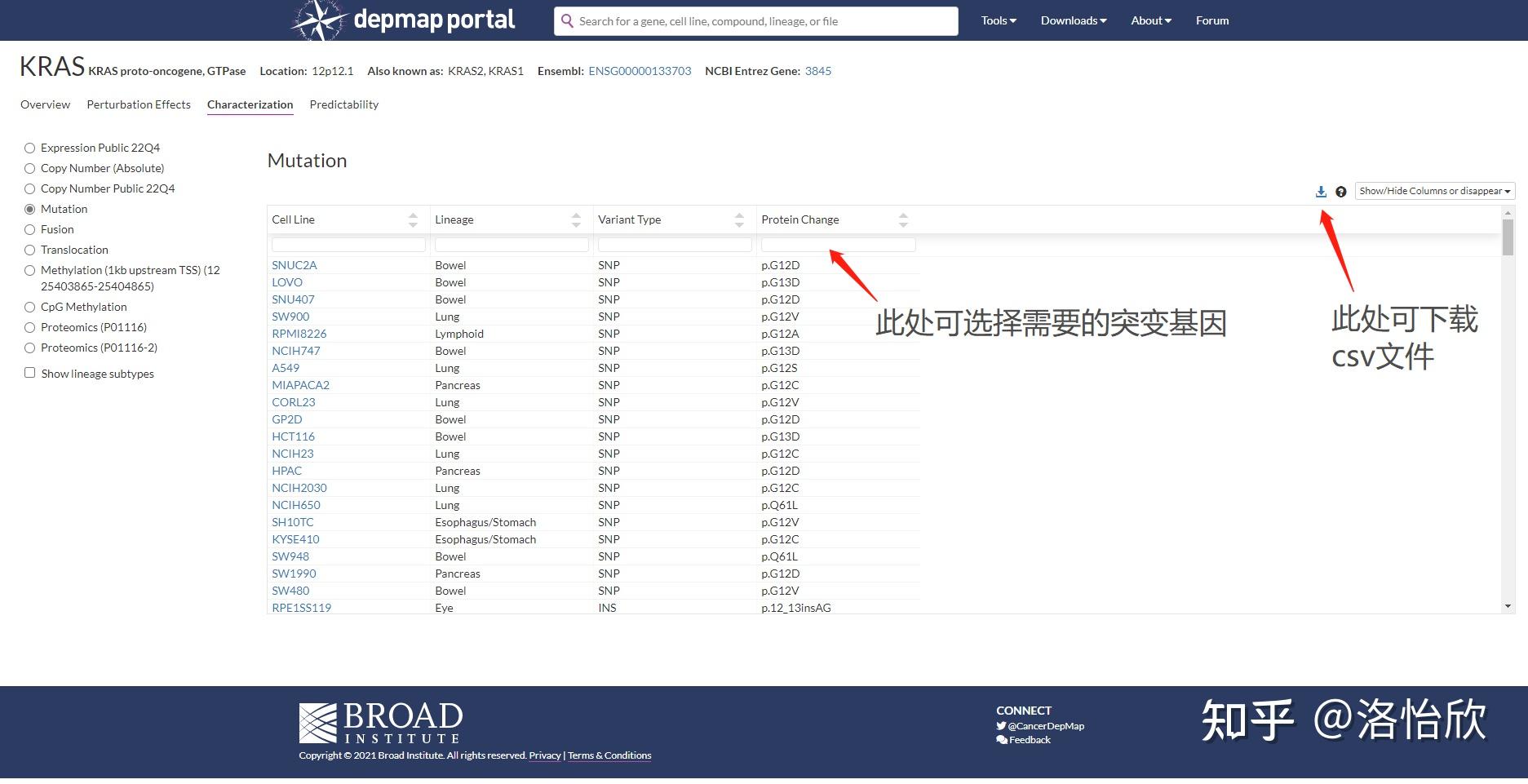Select Copy Number Public 22Q4 option
The width and height of the screenshot is (1528, 784).
pos(30,188)
